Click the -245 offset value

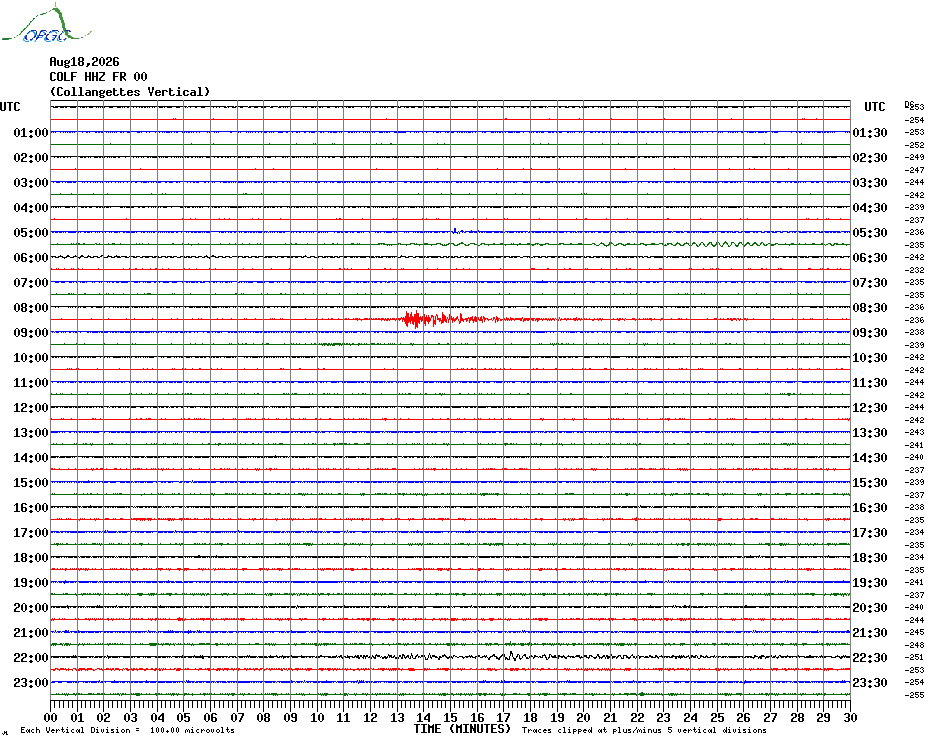click(915, 632)
